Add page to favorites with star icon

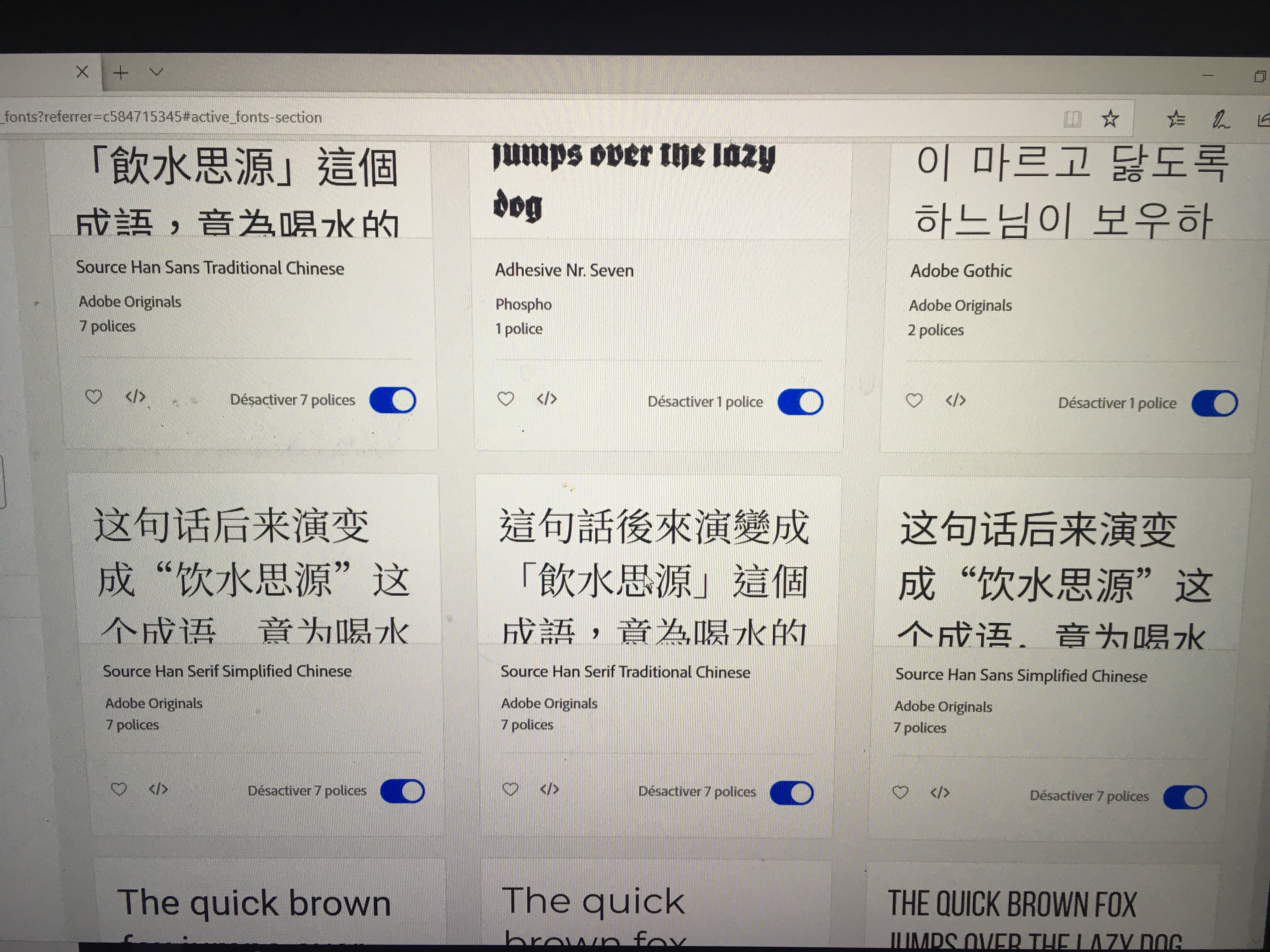(x=1110, y=119)
